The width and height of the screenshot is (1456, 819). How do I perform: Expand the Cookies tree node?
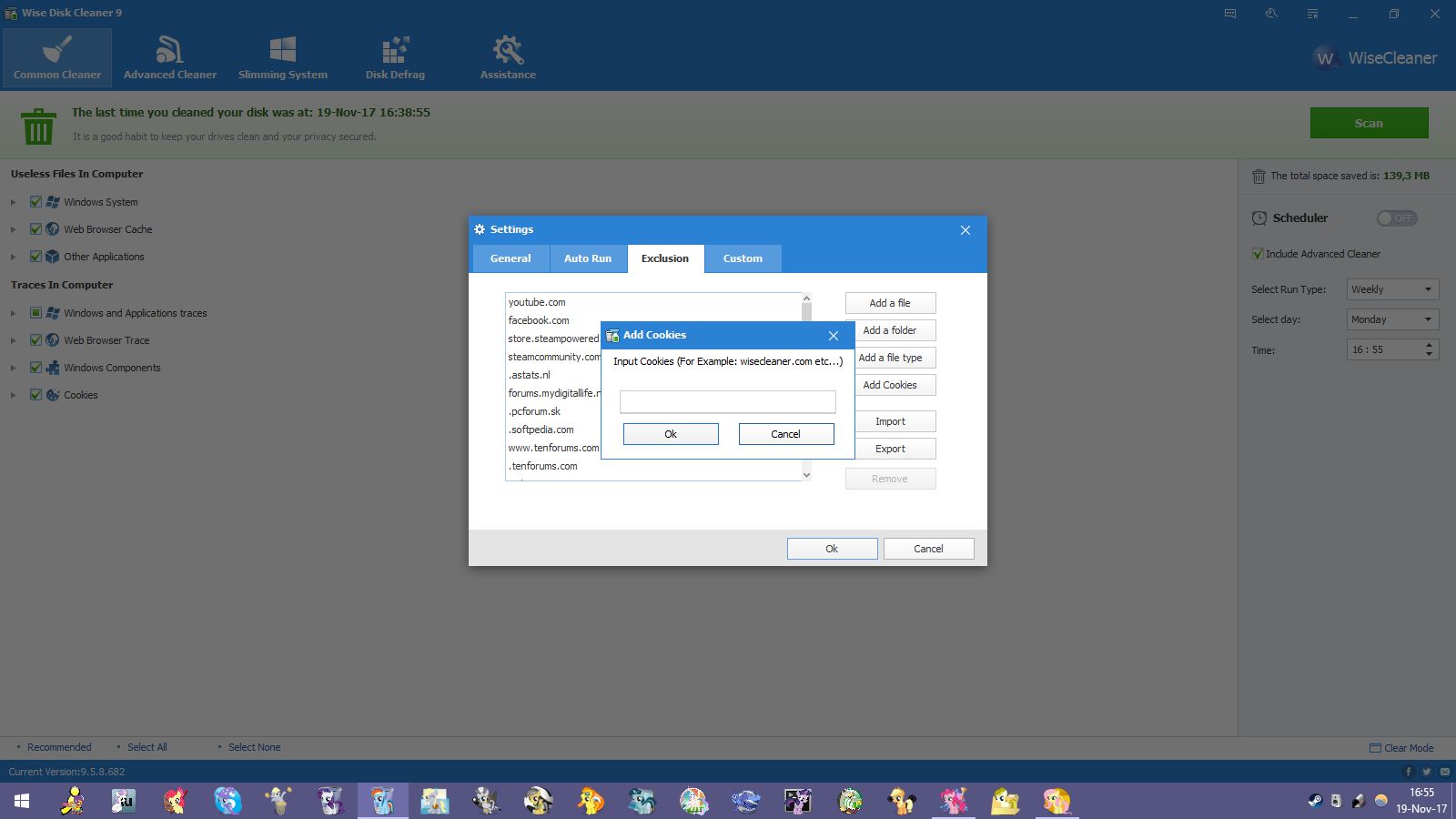(13, 395)
